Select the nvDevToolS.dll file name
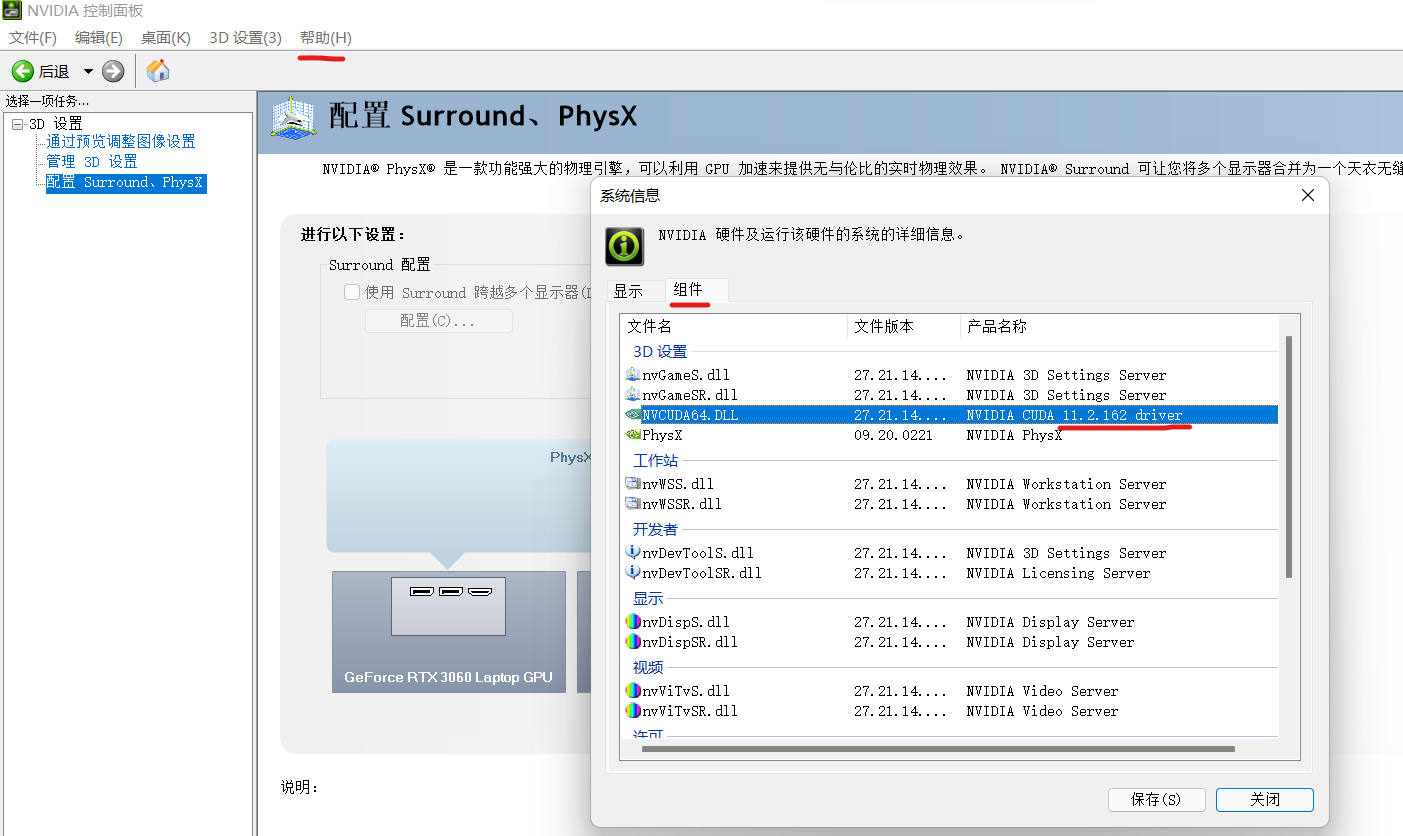The height and width of the screenshot is (836, 1403). [x=698, y=553]
